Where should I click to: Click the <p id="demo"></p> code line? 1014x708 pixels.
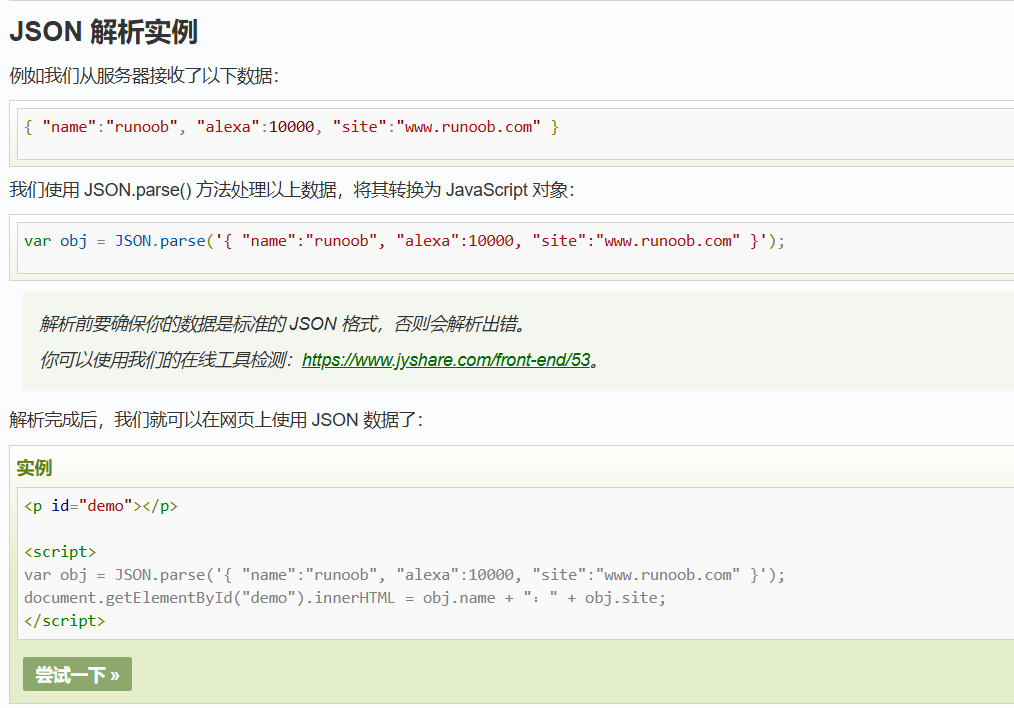(x=101, y=506)
